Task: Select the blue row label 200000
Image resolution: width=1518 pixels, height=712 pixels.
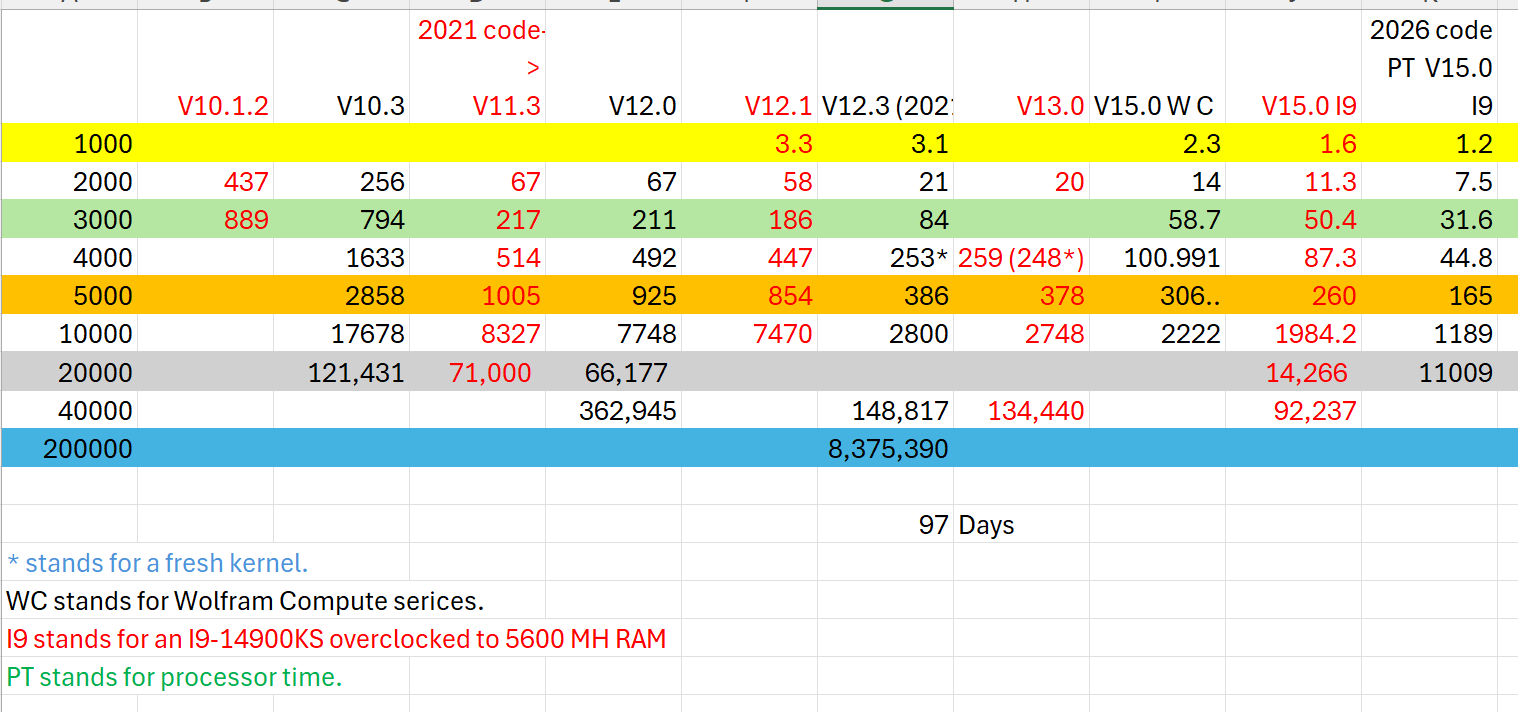Action: coord(69,448)
